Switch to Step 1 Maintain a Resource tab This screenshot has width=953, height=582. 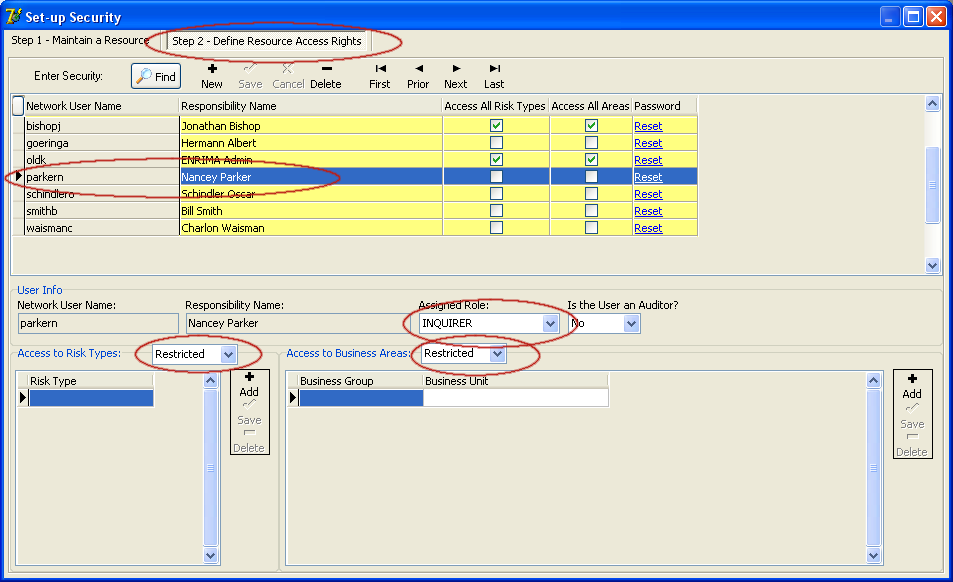click(x=79, y=41)
